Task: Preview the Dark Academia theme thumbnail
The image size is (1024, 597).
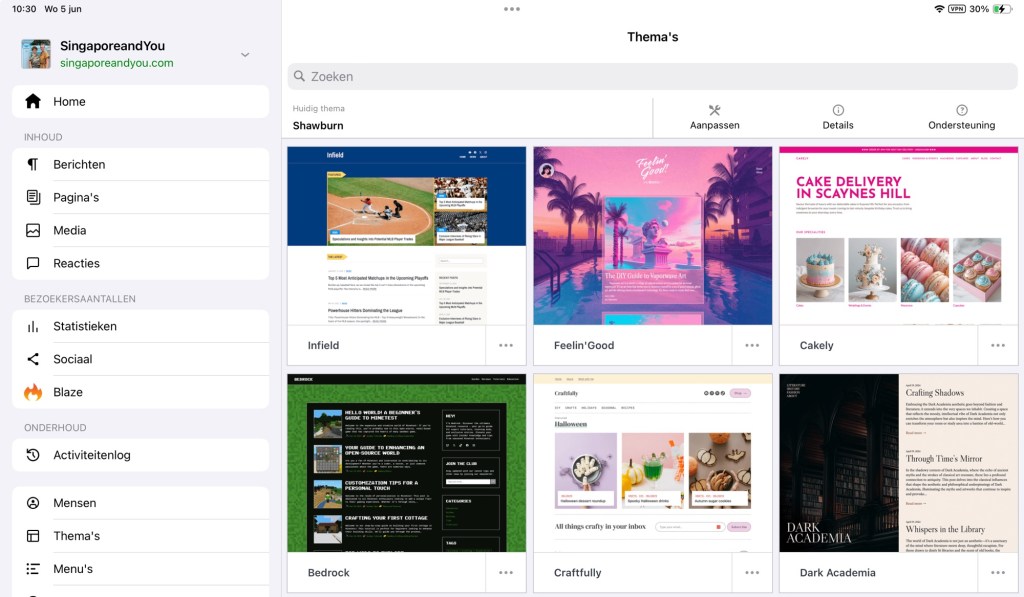Action: pyautogui.click(x=898, y=463)
